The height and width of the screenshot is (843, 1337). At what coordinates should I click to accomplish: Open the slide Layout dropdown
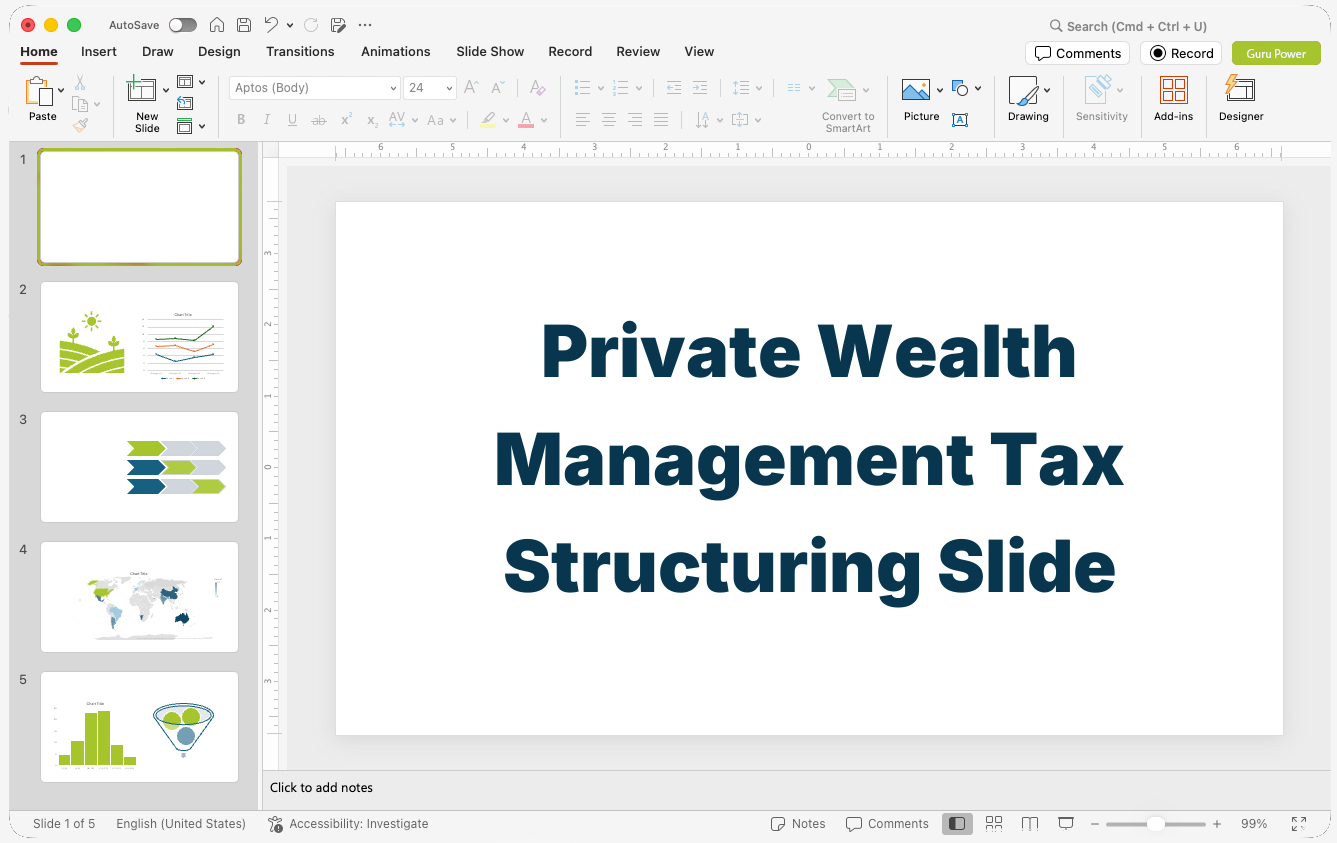tap(191, 82)
